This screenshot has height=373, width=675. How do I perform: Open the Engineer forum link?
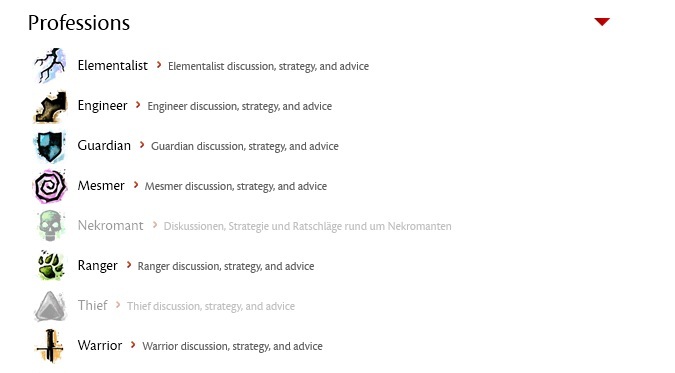pyautogui.click(x=102, y=106)
